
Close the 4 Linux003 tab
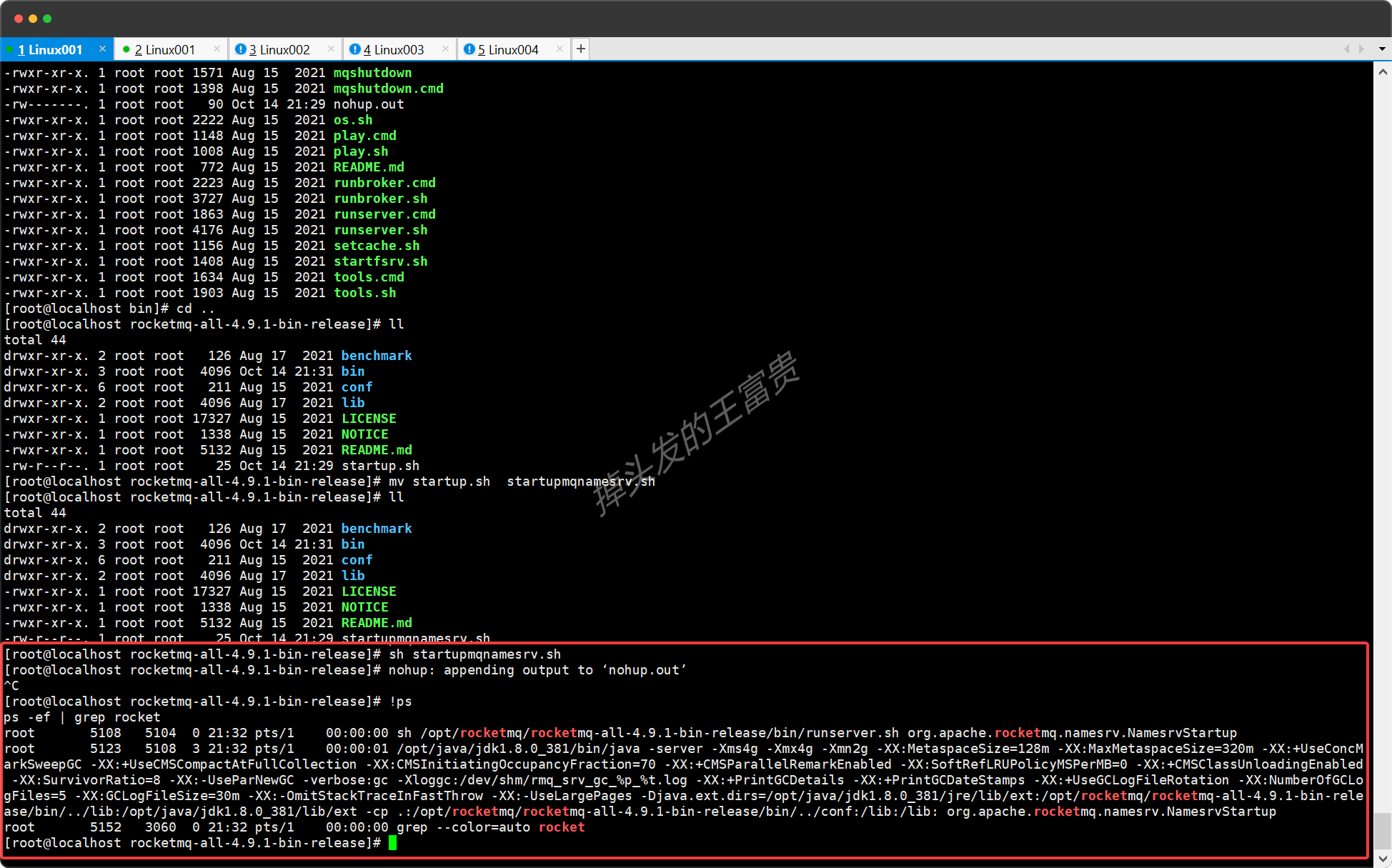[445, 49]
